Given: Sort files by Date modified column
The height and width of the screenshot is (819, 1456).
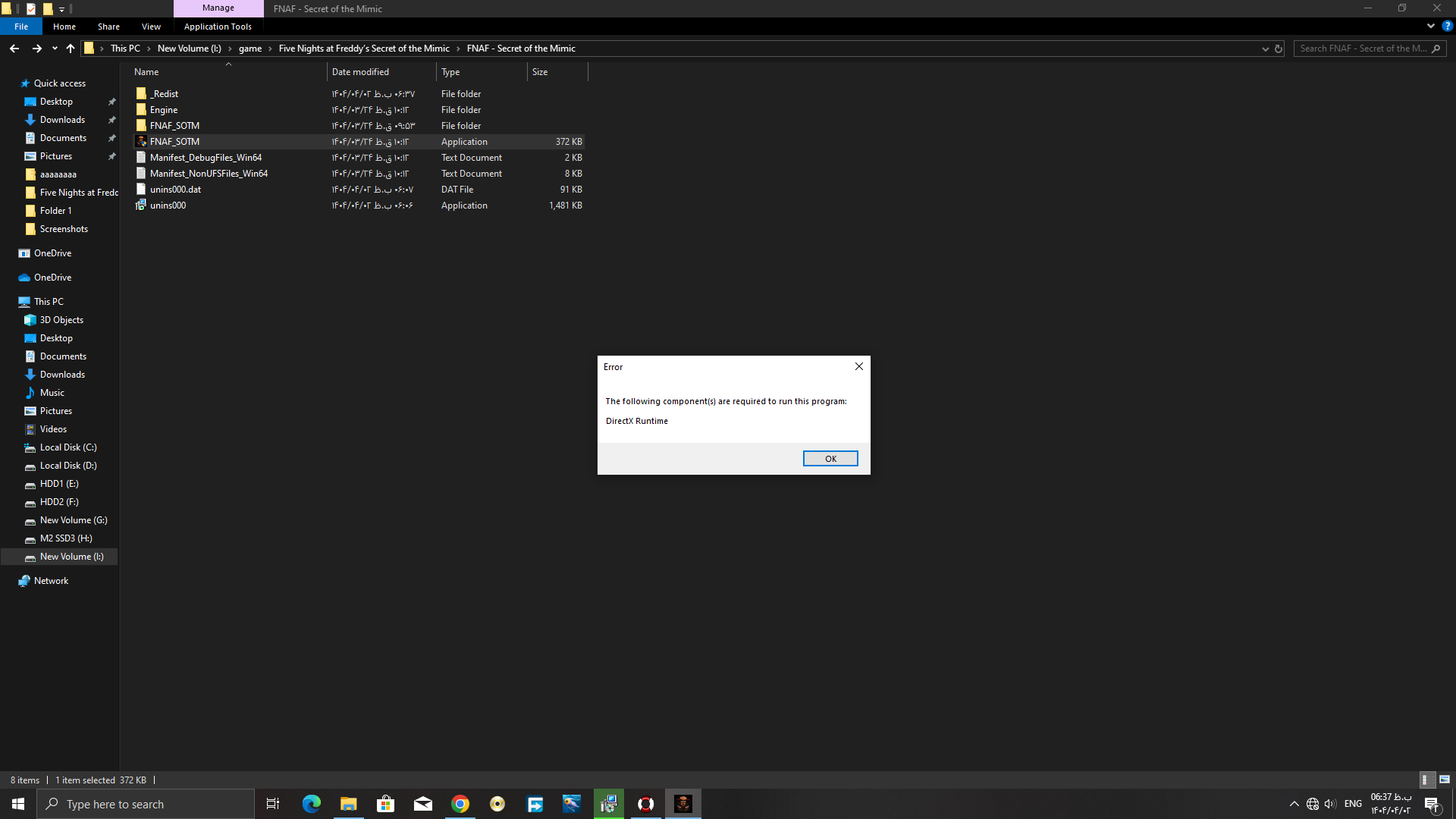Looking at the screenshot, I should coord(360,72).
